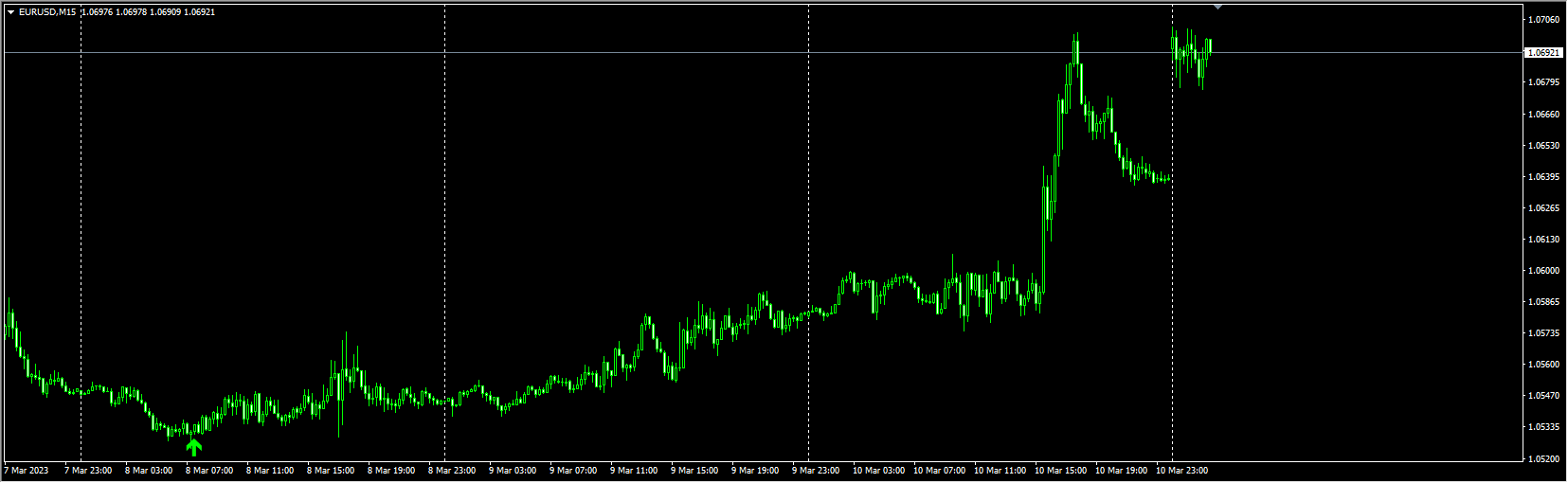Image resolution: width=1568 pixels, height=483 pixels.
Task: Click the 10 Mar 23:00 time label
Action: [1181, 471]
